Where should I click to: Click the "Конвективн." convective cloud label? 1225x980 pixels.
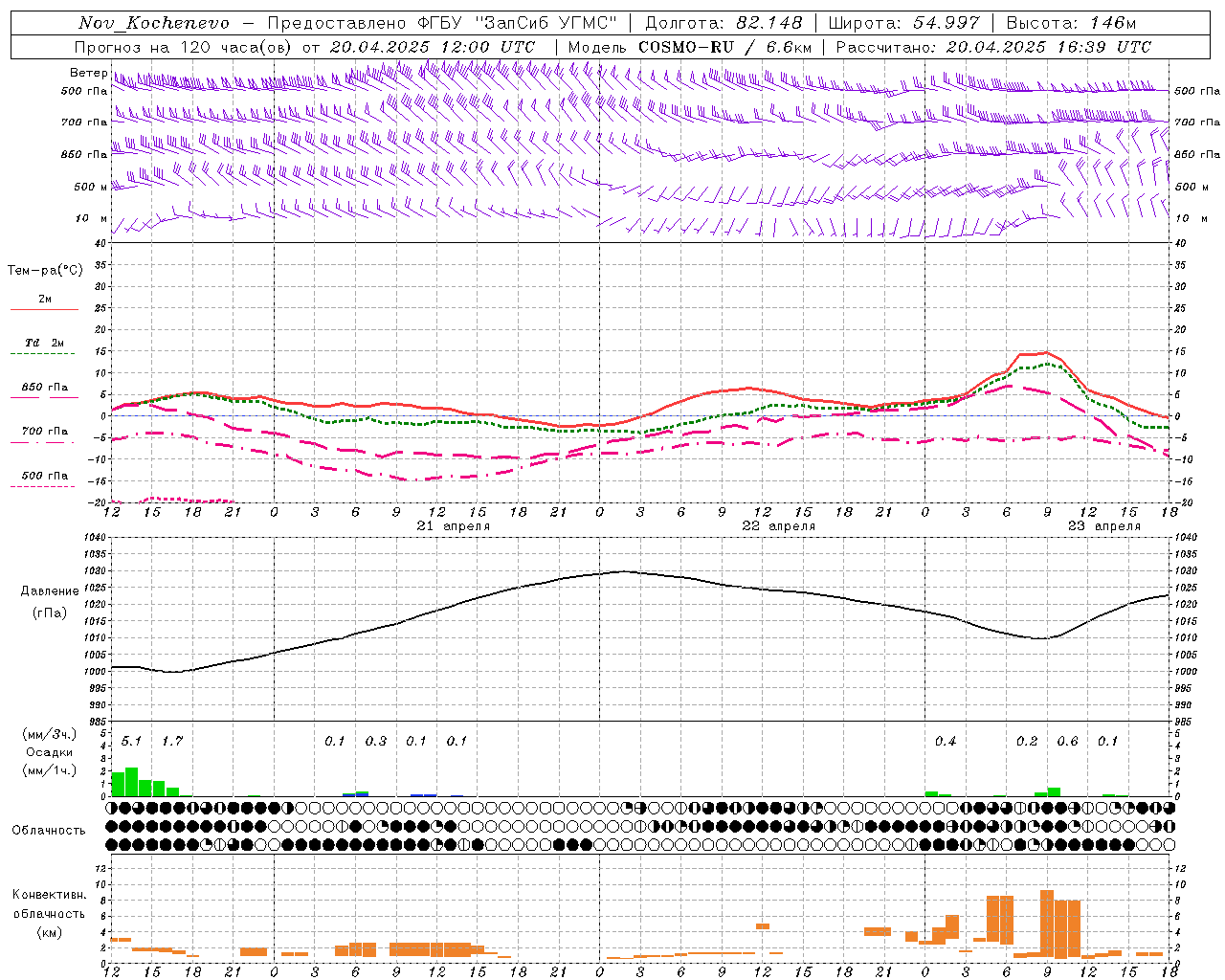pos(50,895)
